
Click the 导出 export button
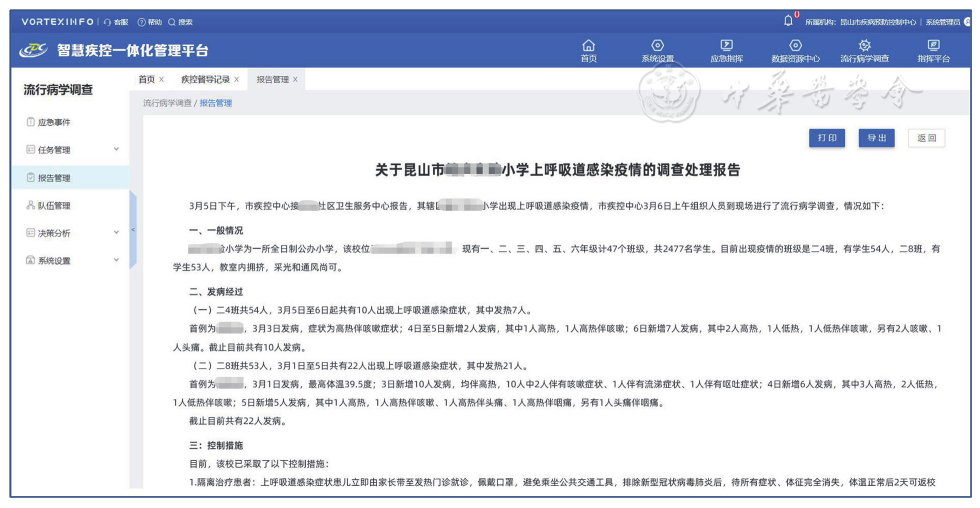click(x=876, y=138)
